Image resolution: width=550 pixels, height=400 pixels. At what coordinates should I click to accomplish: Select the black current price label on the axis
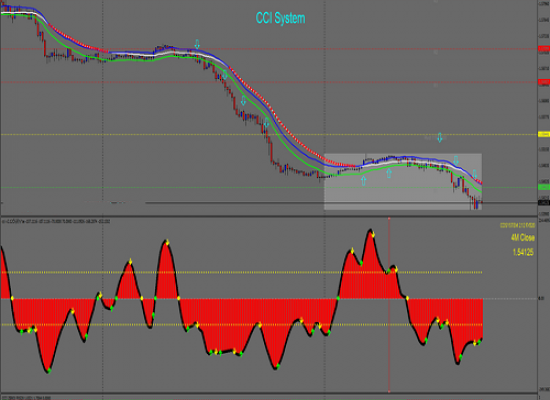tap(544, 203)
